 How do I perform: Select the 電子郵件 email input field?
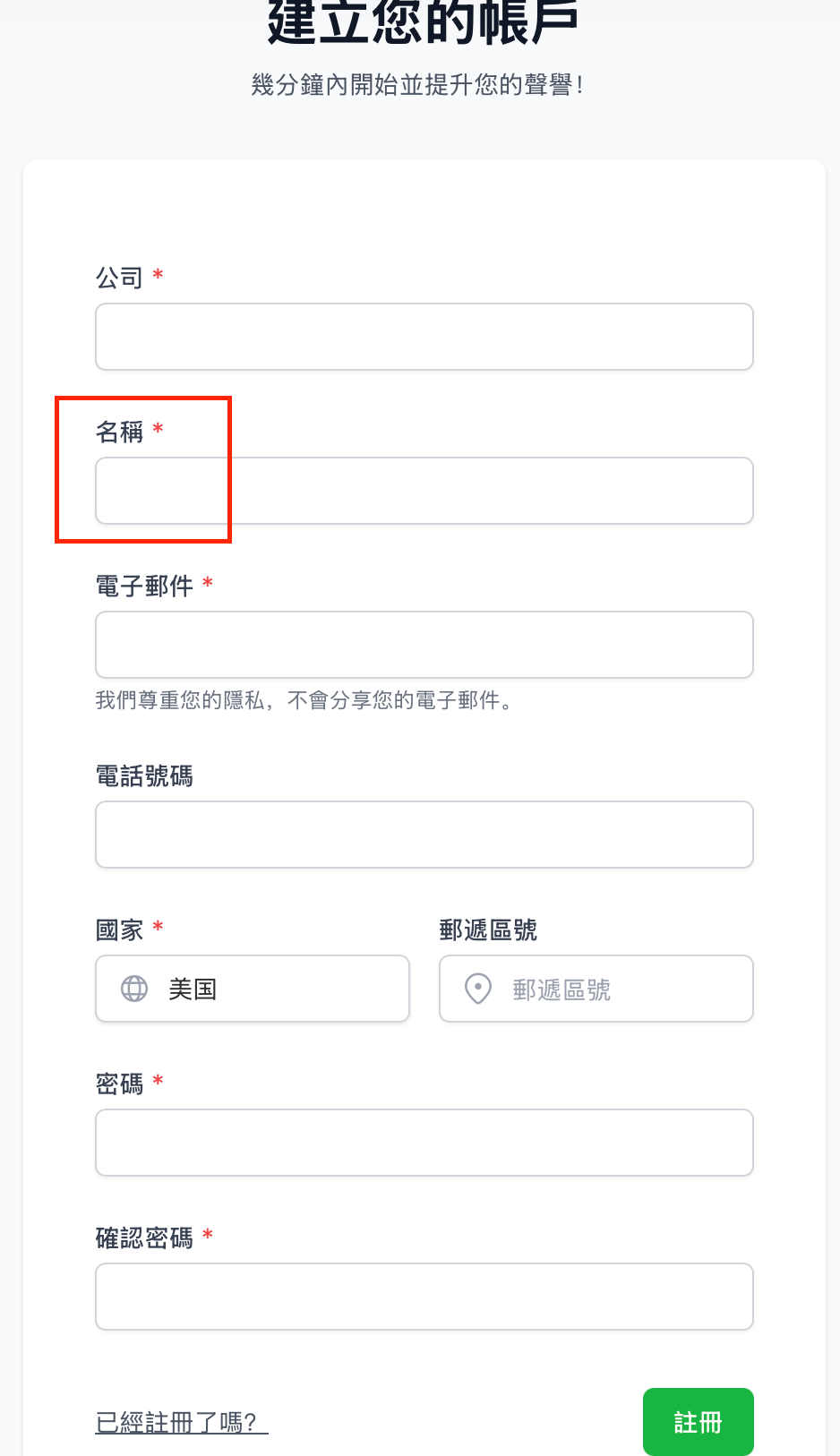coord(424,645)
